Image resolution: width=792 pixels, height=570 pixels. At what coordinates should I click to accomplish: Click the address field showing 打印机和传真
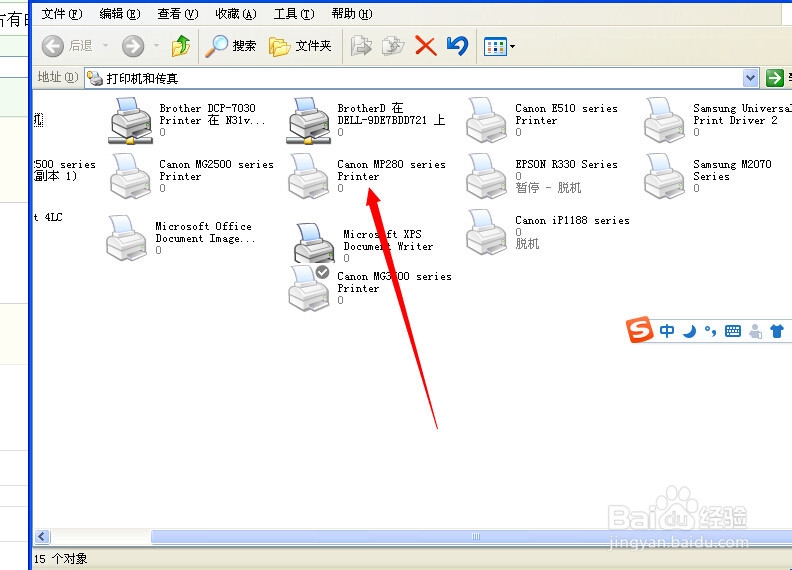tap(413, 78)
